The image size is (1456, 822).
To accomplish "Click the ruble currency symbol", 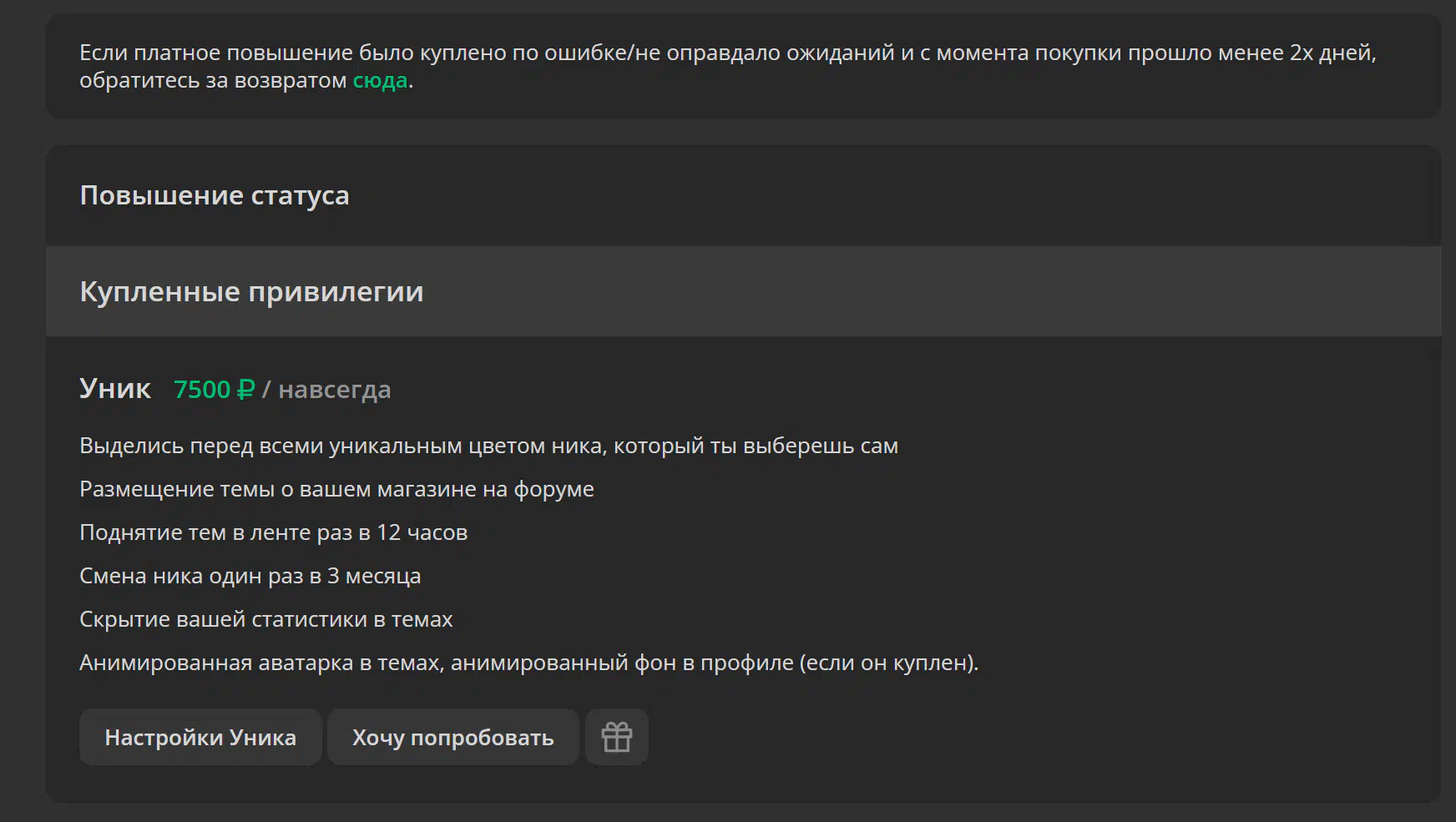I will [245, 389].
